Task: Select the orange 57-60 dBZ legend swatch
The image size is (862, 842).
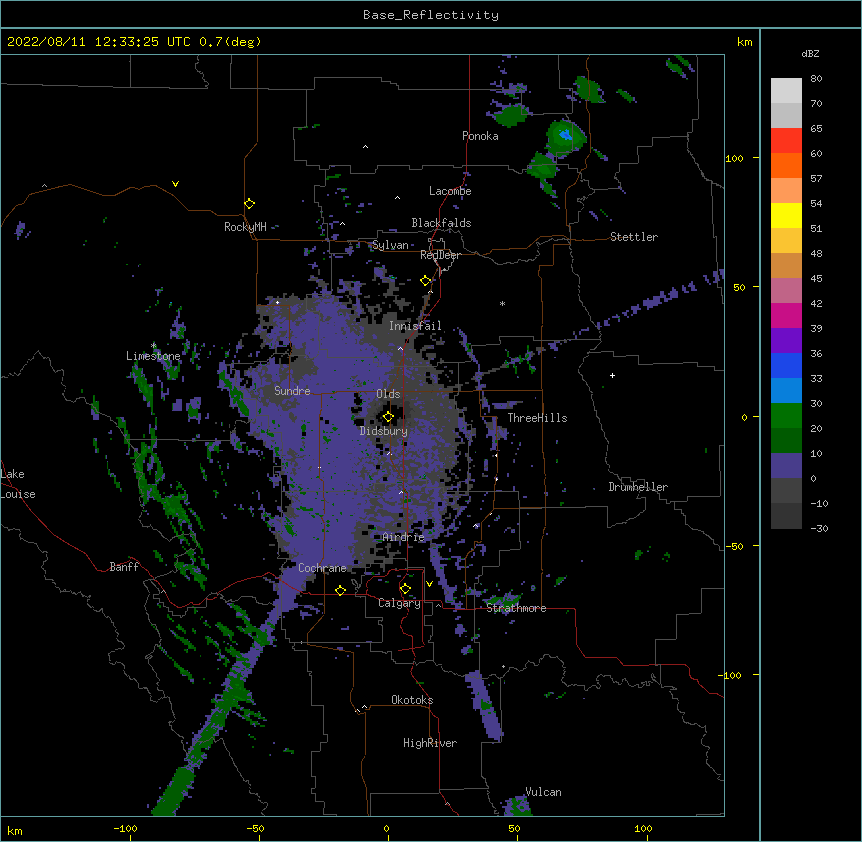Action: (786, 165)
